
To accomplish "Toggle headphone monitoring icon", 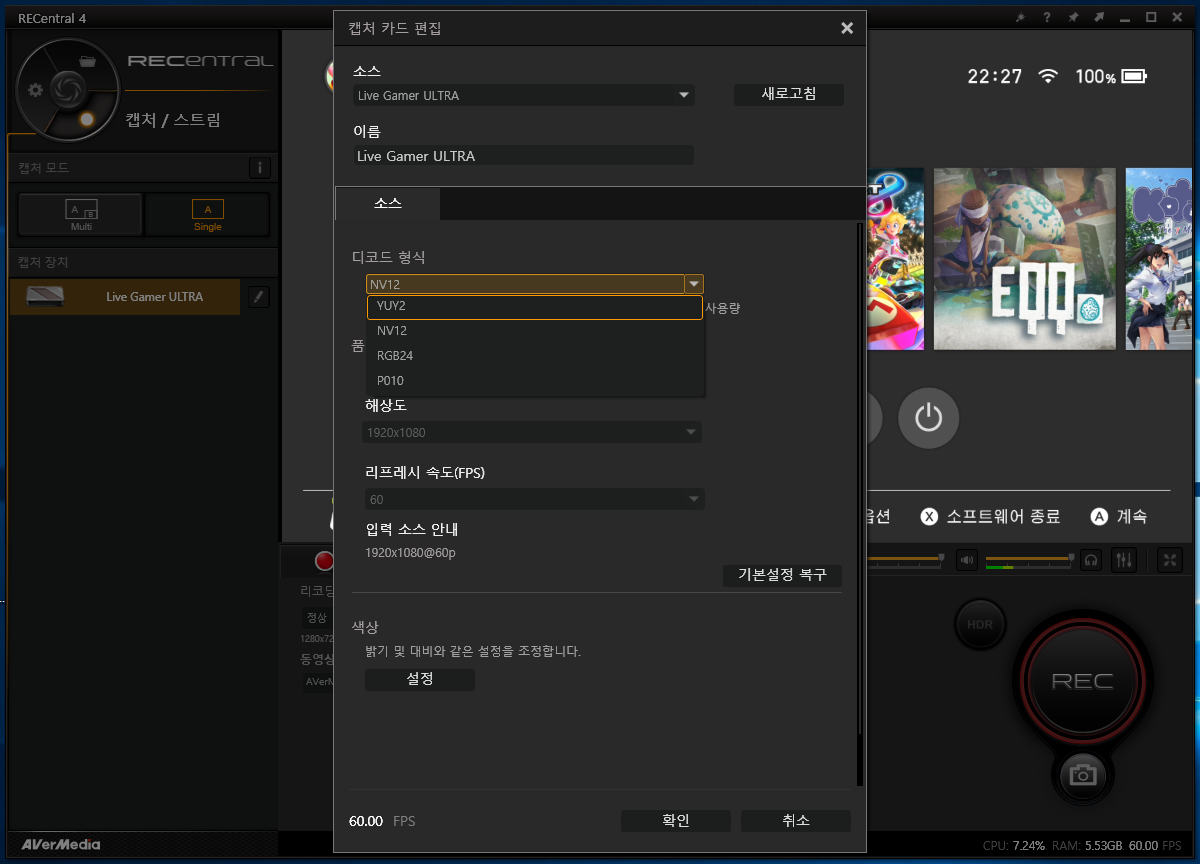I will pos(1092,560).
